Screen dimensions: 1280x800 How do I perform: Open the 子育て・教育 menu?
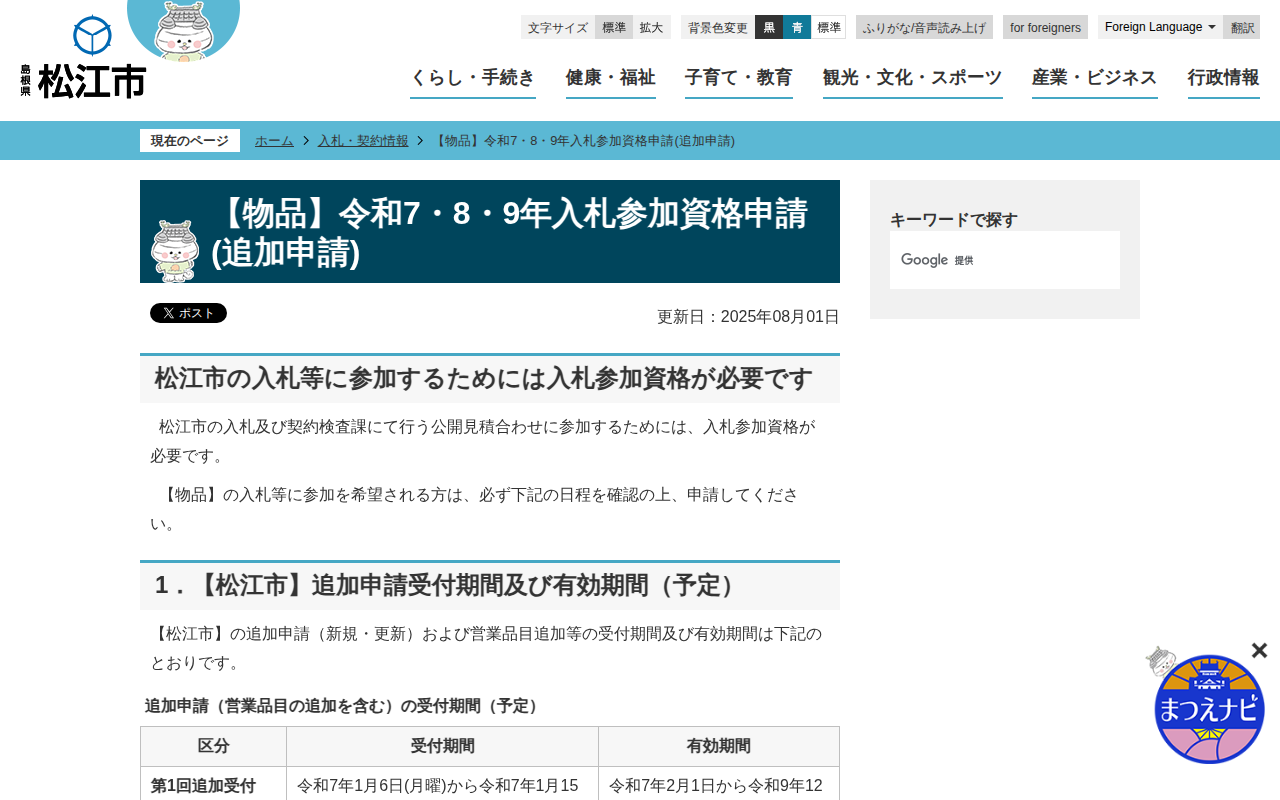pyautogui.click(x=739, y=79)
